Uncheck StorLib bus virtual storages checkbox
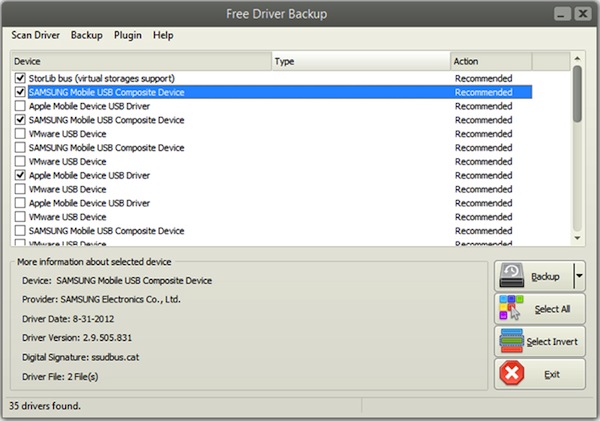 (21, 78)
